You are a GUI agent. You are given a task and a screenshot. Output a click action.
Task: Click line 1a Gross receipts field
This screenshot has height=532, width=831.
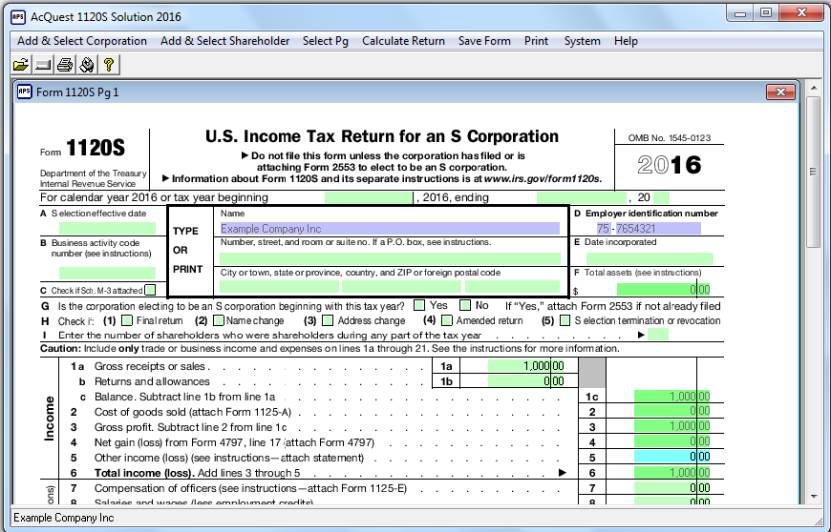coord(526,366)
